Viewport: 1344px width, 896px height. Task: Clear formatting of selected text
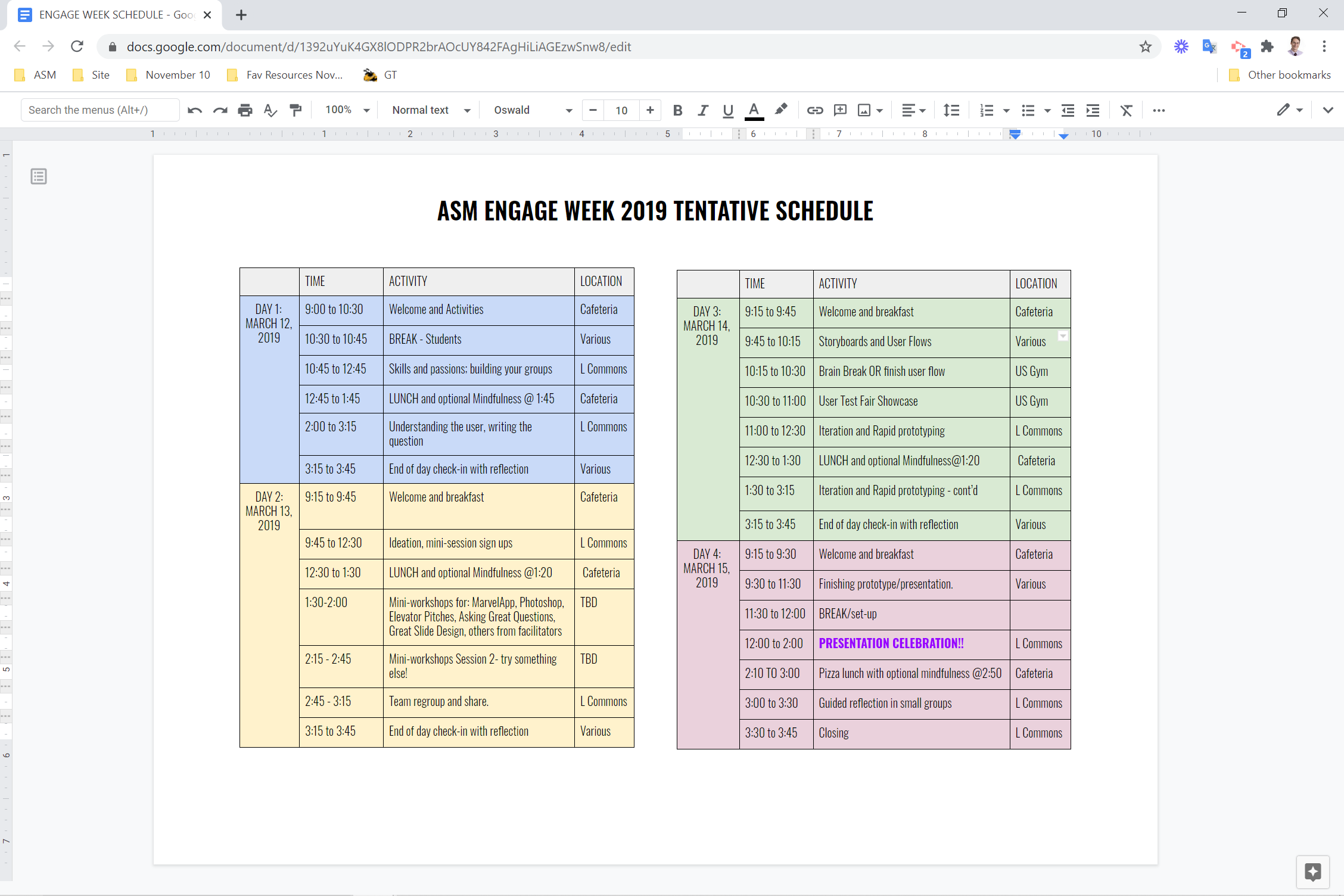[1126, 110]
